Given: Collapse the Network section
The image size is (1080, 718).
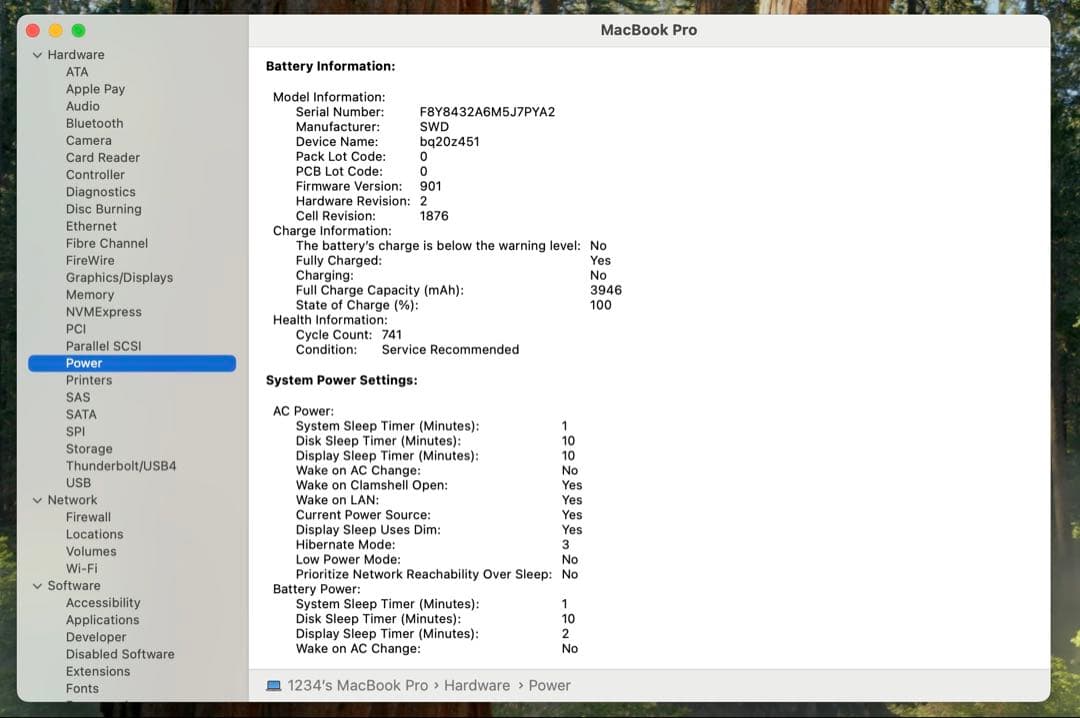Looking at the screenshot, I should pyautogui.click(x=38, y=500).
